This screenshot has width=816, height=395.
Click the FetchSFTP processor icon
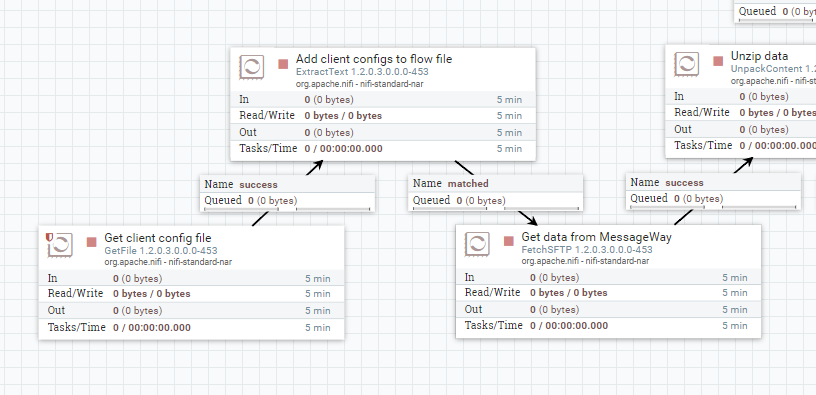477,244
